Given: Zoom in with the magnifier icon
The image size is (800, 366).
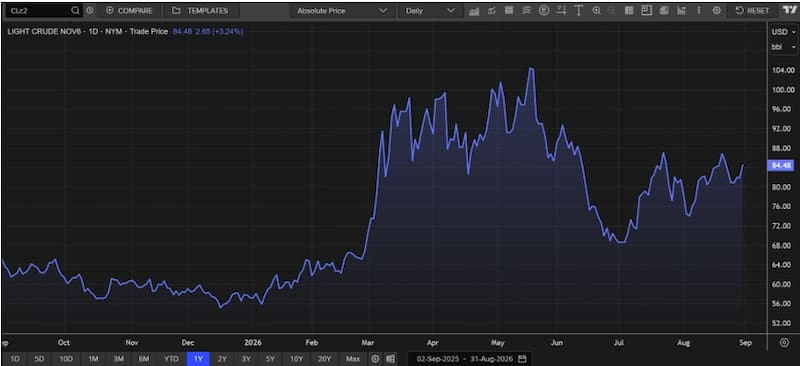Looking at the screenshot, I should [x=596, y=11].
